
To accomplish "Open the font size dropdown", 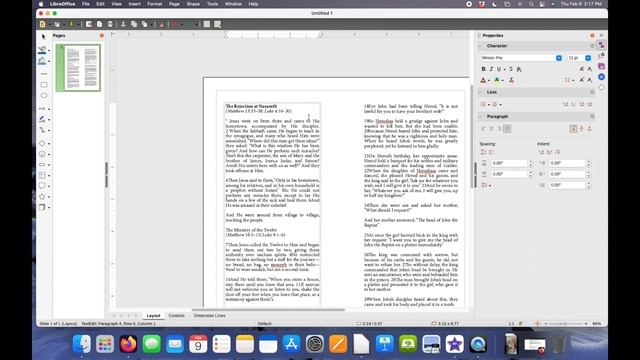I will pyautogui.click(x=588, y=58).
